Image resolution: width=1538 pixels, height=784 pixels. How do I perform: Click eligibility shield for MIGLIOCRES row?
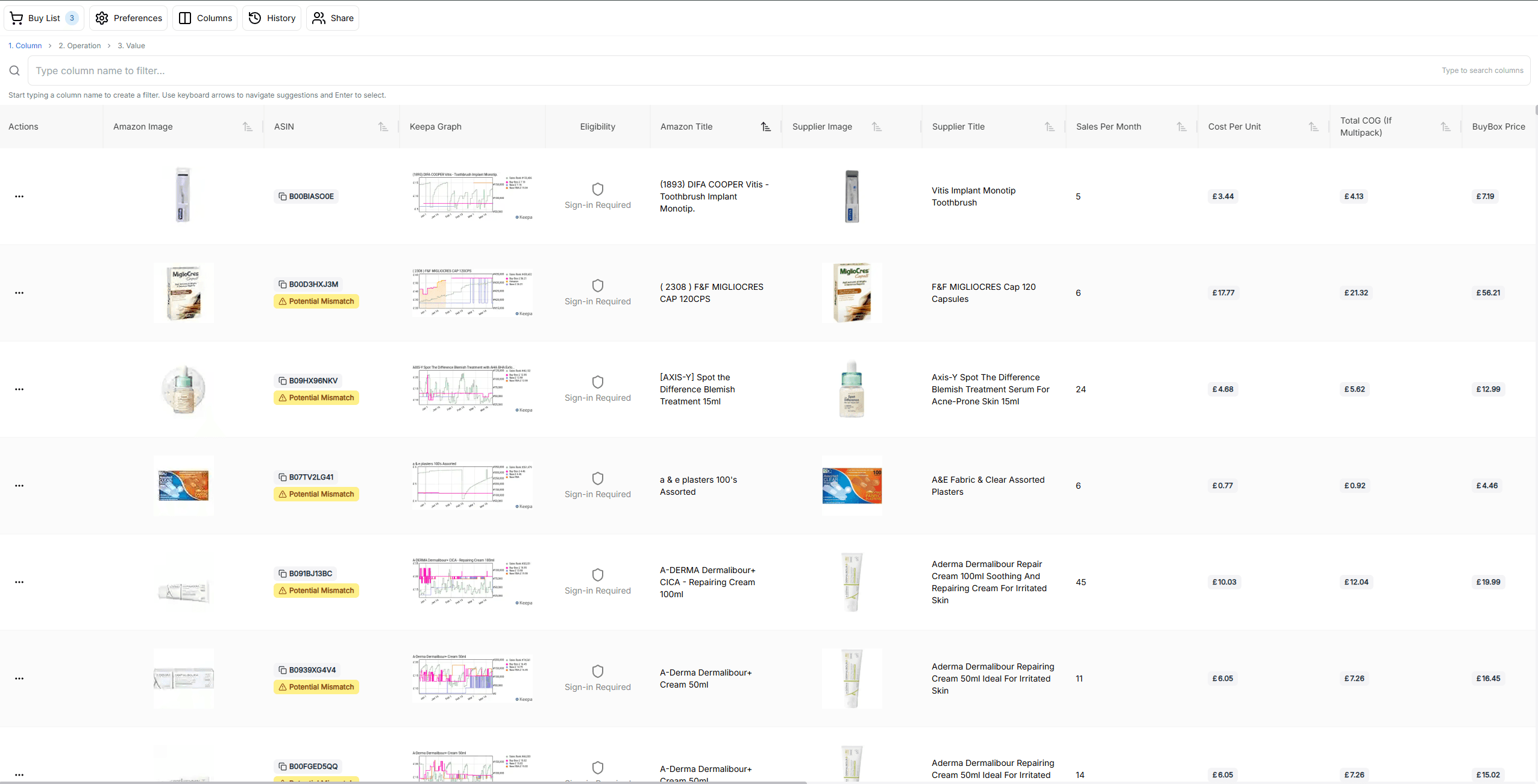click(598, 286)
